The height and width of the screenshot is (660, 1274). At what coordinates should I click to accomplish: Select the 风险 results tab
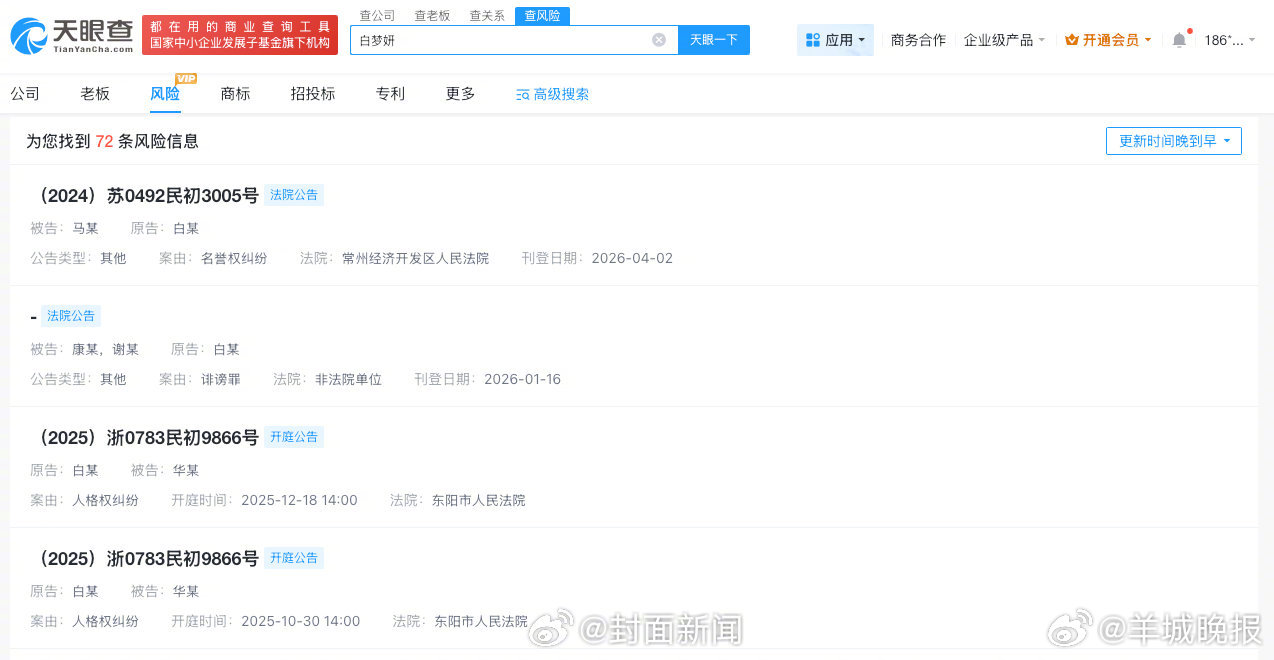coord(165,94)
